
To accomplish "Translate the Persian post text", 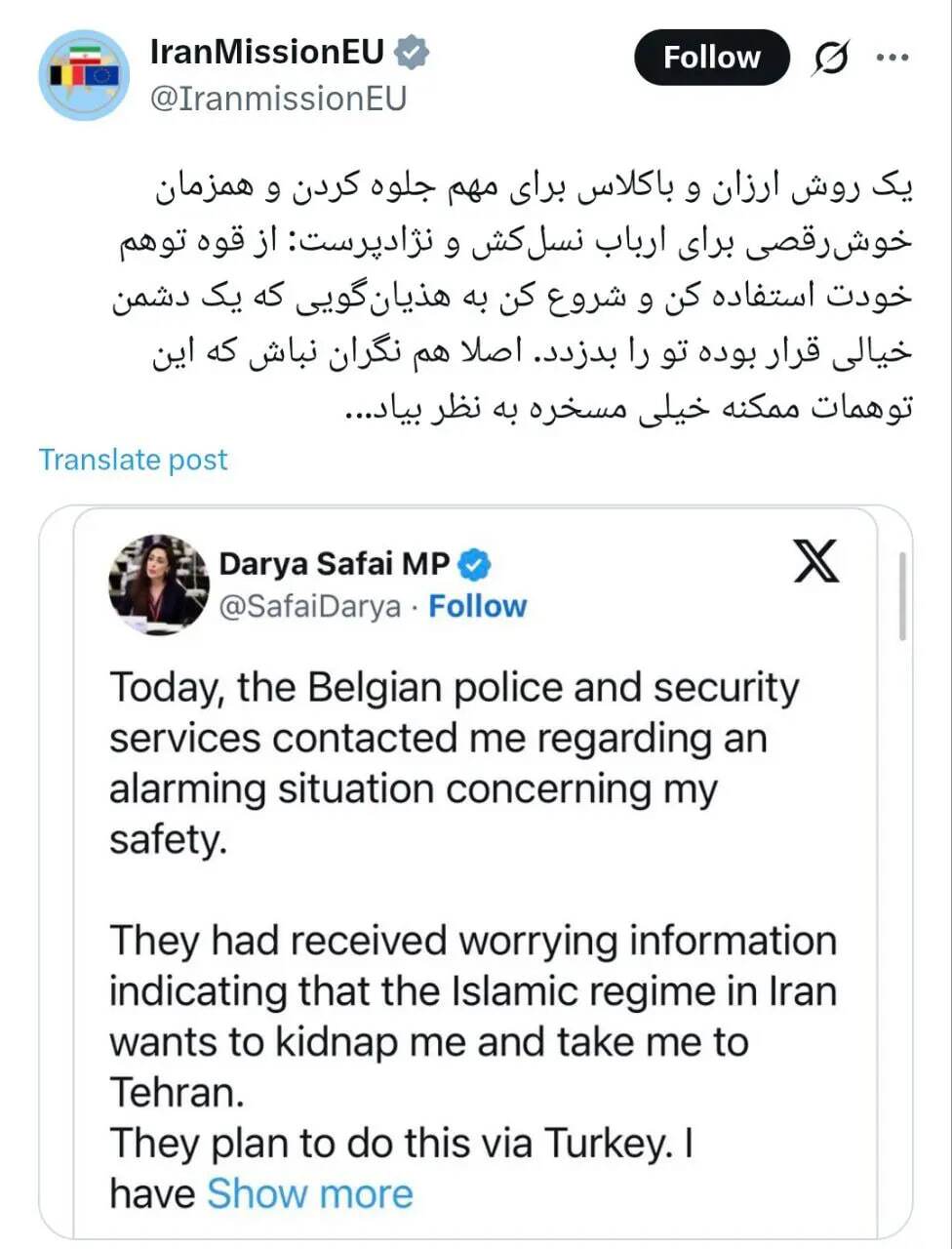I will point(133,459).
